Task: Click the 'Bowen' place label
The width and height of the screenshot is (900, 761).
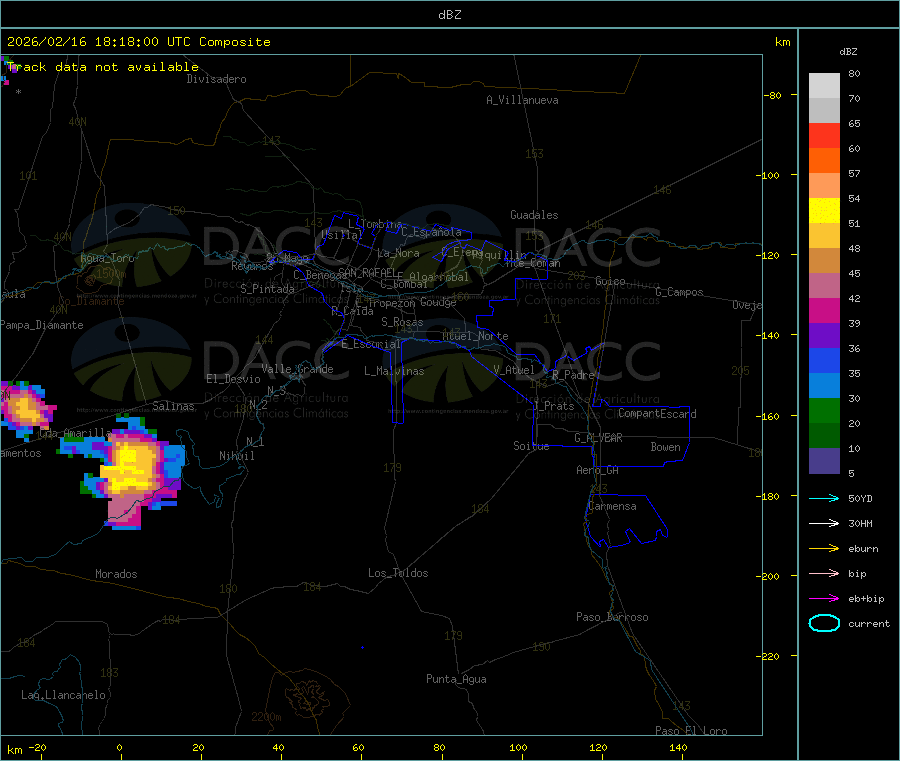Action: pos(665,447)
